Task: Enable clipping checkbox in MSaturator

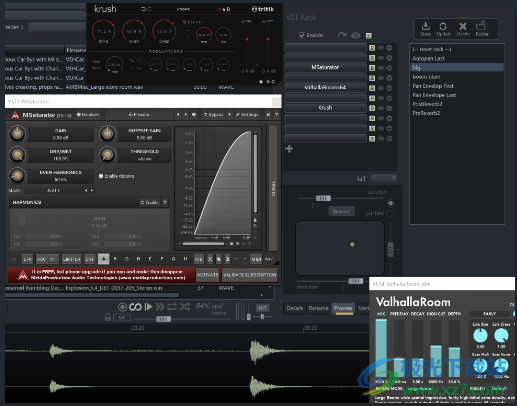Action: click(101, 176)
